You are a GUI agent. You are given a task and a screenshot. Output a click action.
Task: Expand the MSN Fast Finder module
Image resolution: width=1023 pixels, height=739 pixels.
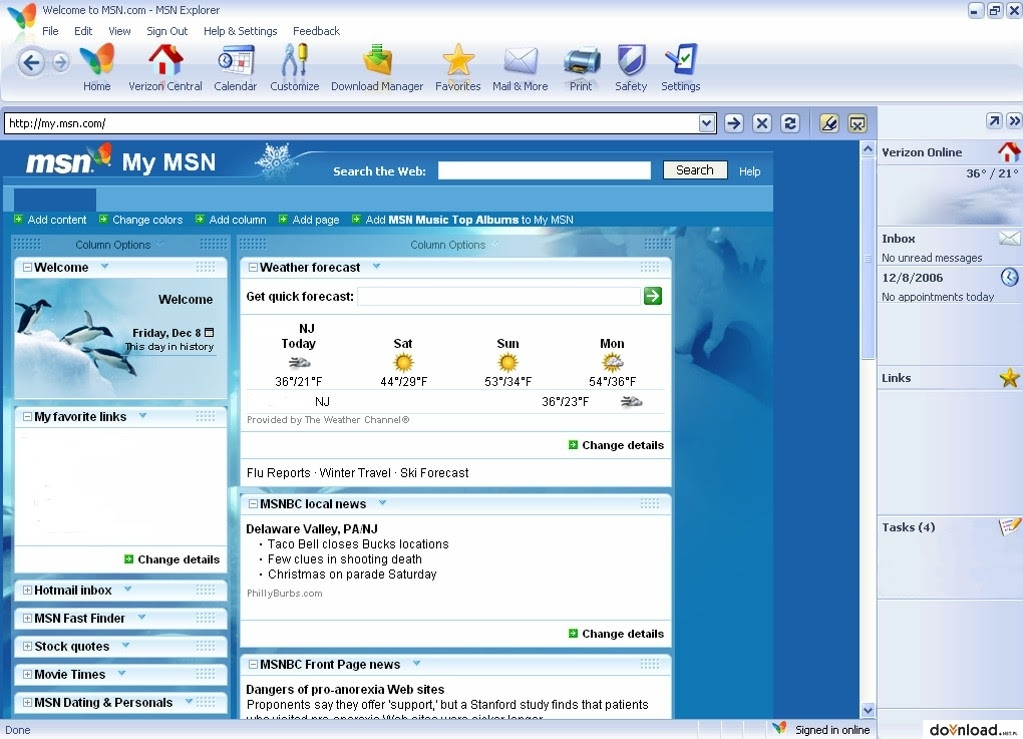pos(27,618)
